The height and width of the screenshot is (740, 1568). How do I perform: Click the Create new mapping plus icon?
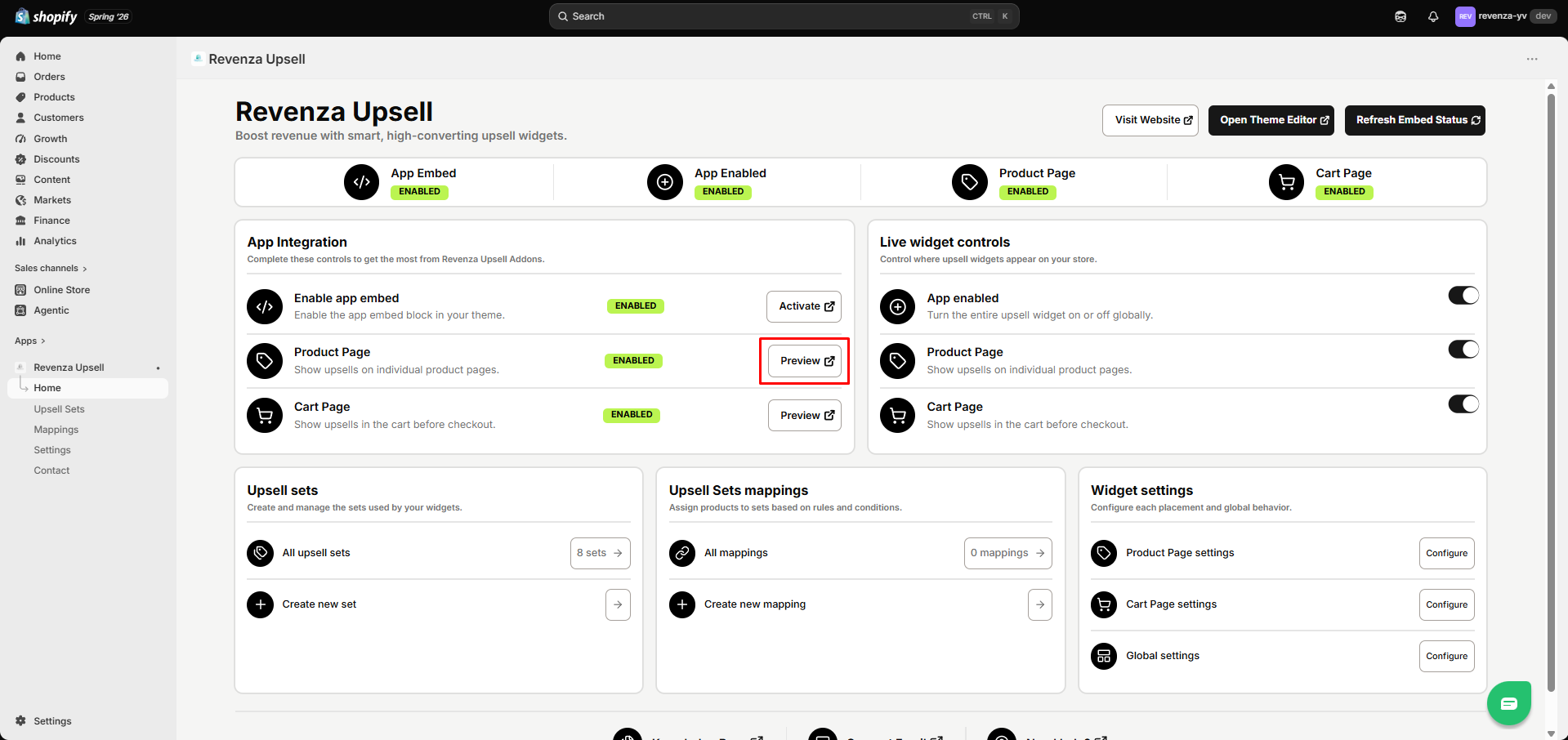[x=682, y=604]
